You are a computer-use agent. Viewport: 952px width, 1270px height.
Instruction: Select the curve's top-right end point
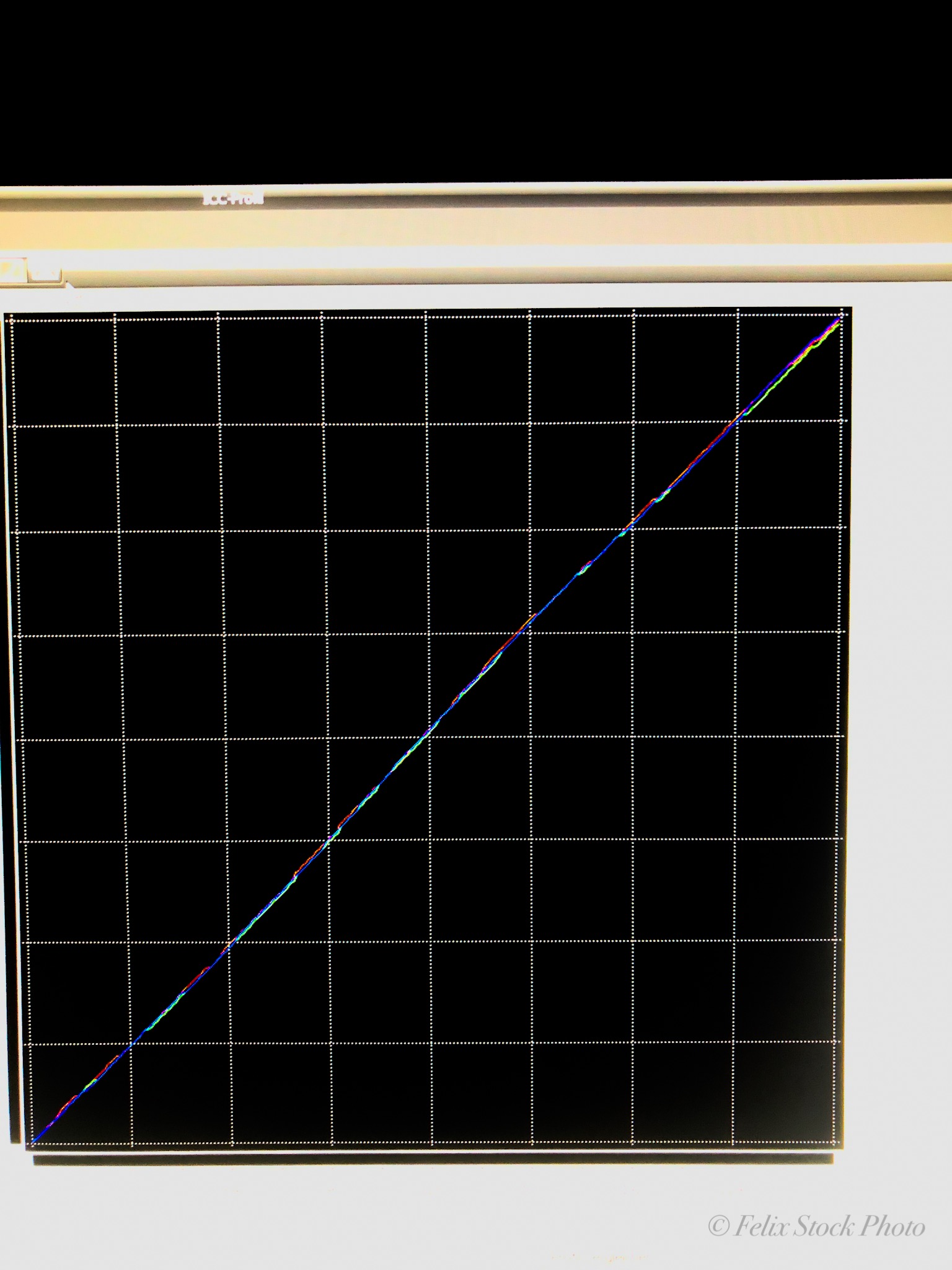pyautogui.click(x=839, y=321)
